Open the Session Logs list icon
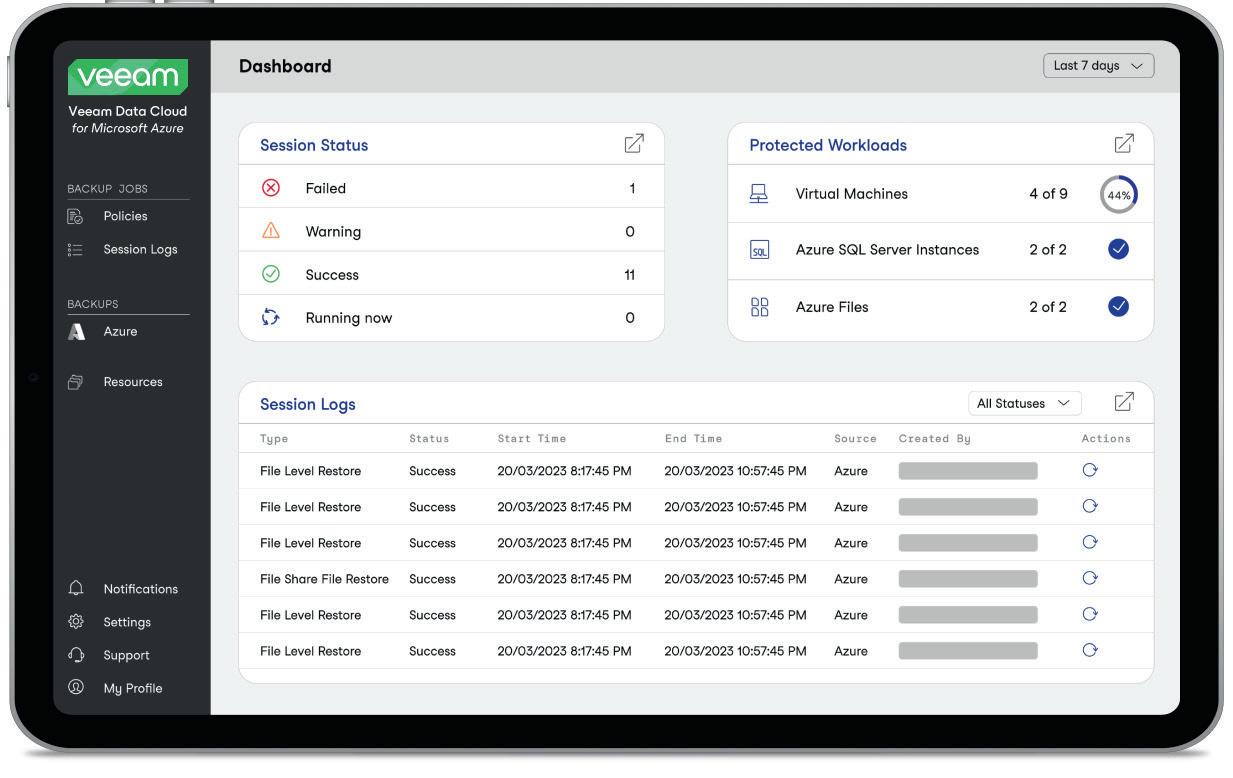 76,249
